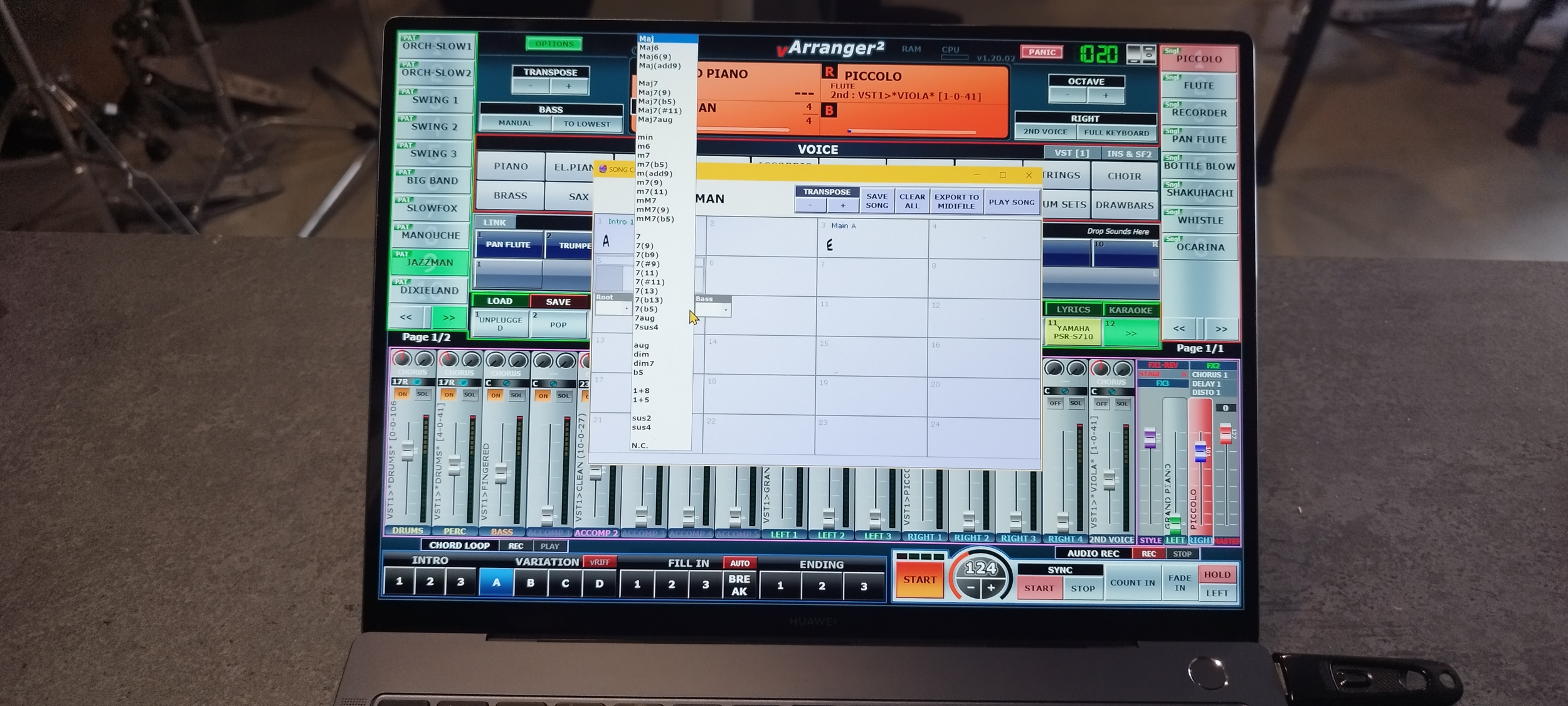The width and height of the screenshot is (1568, 706).
Task: Select the PAN FLUTE registration slot 1
Action: 508,244
